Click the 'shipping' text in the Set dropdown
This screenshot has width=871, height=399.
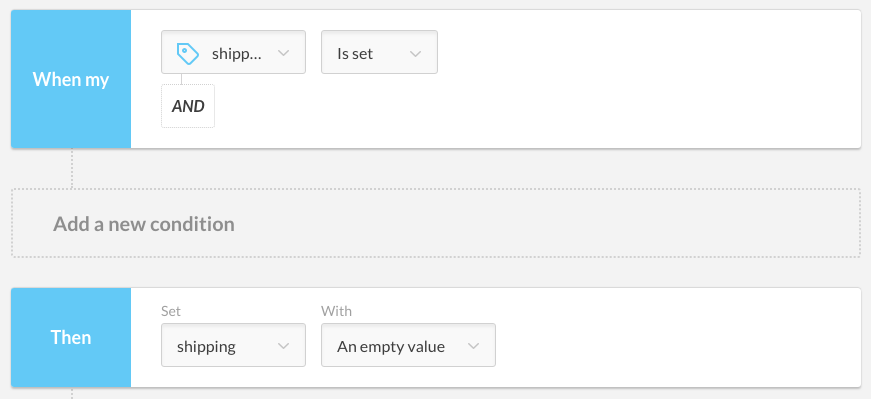click(x=206, y=347)
